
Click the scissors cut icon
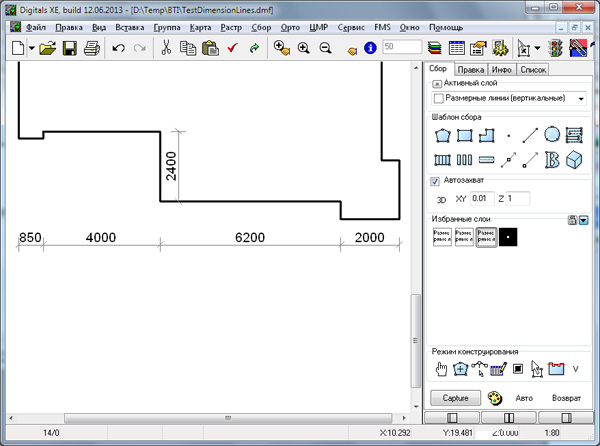pos(166,47)
